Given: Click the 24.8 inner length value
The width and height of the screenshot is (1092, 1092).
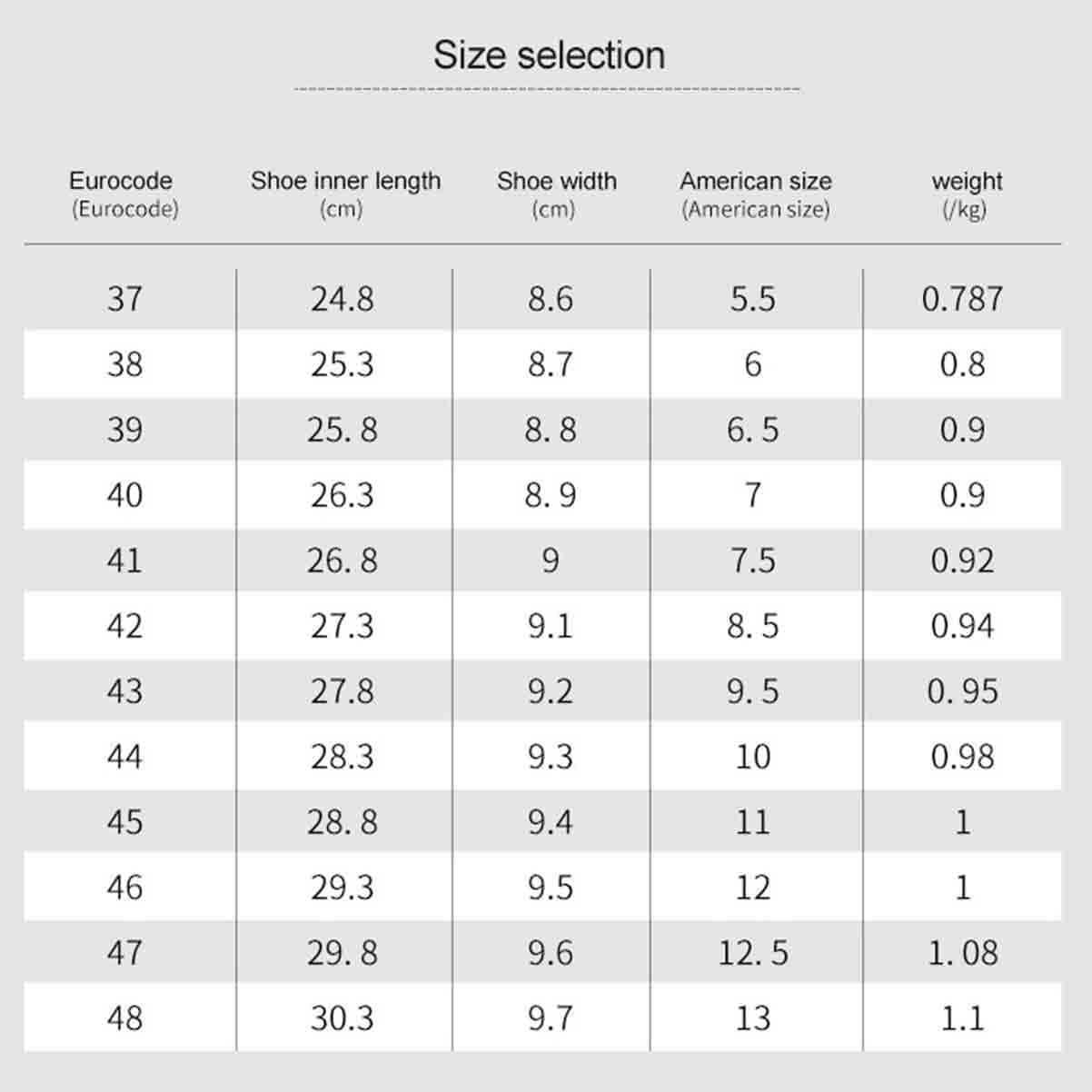Looking at the screenshot, I should 342,299.
